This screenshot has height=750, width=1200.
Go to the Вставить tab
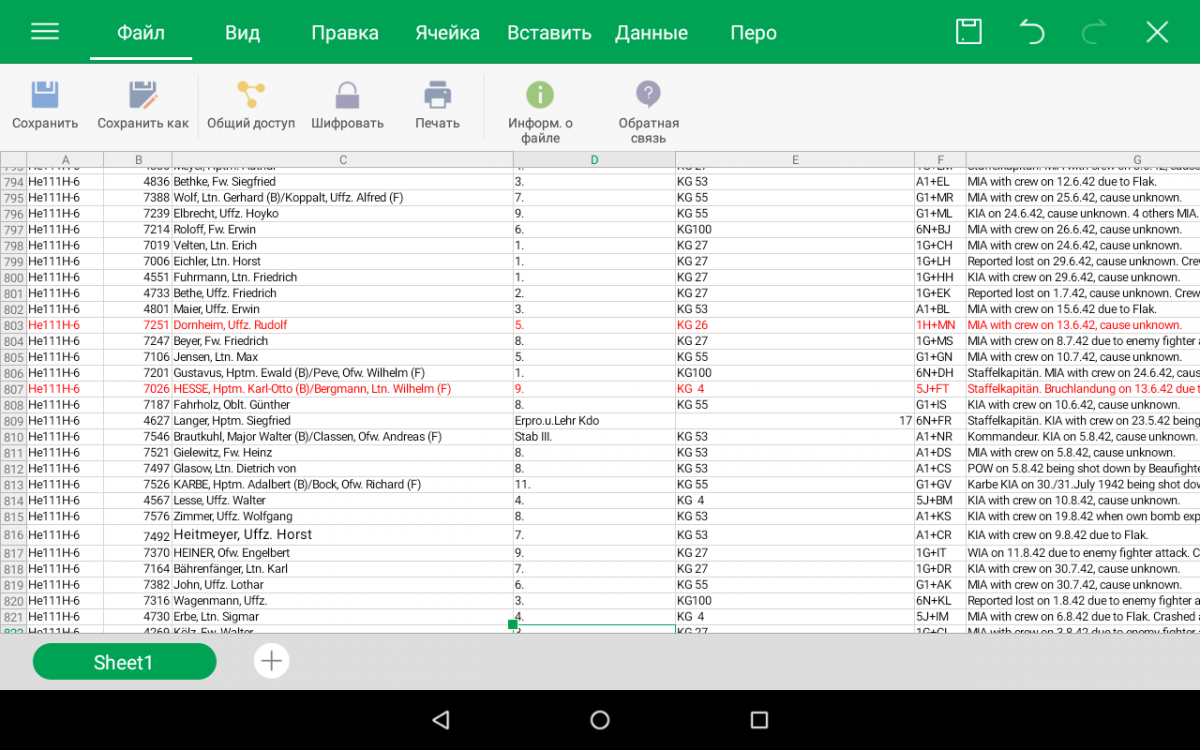pyautogui.click(x=549, y=33)
